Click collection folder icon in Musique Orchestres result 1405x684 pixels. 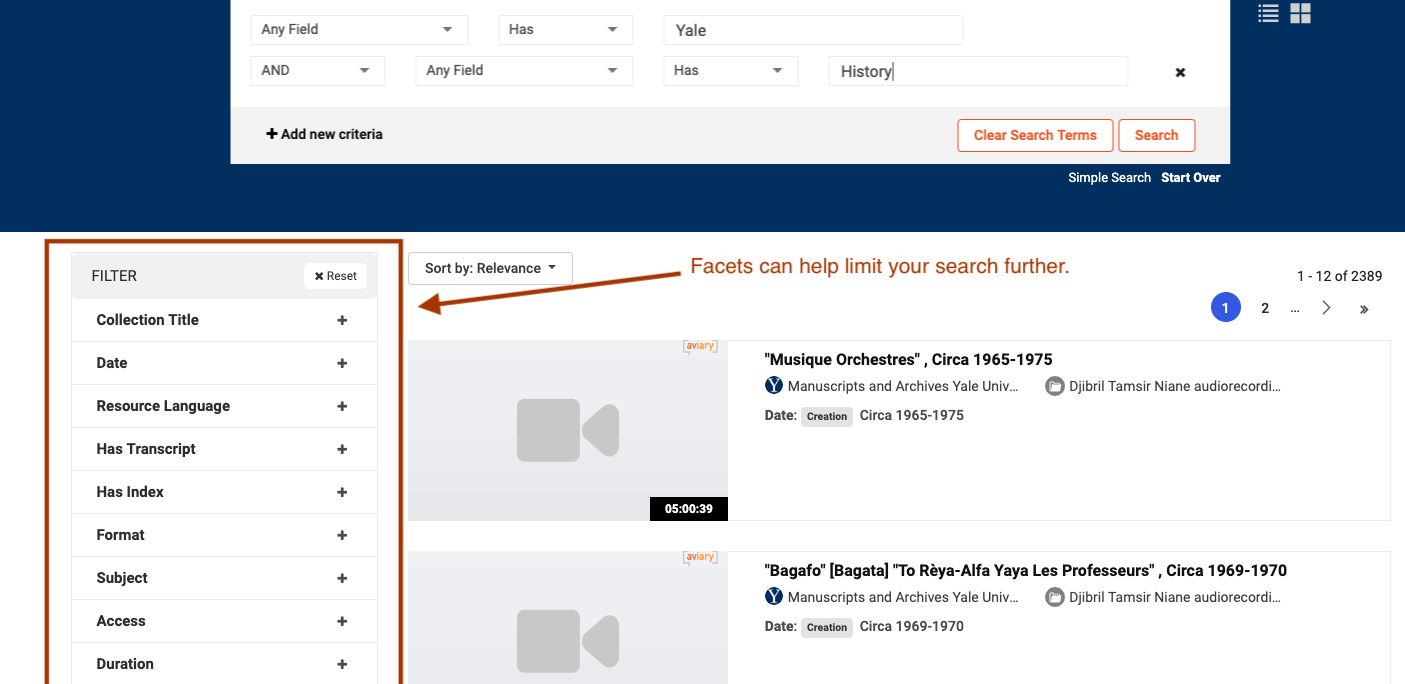pos(1054,386)
